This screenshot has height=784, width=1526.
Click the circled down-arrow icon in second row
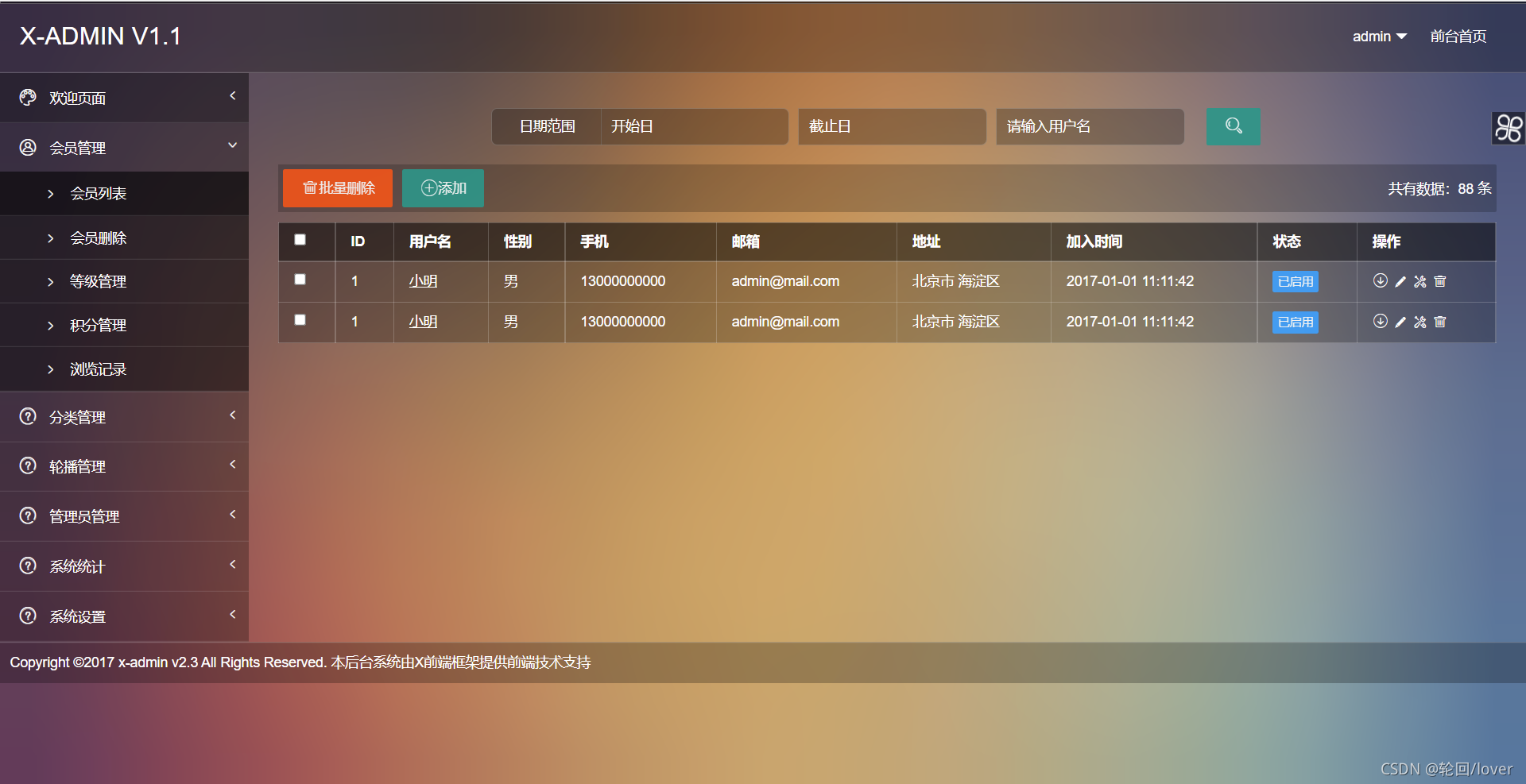click(x=1381, y=321)
